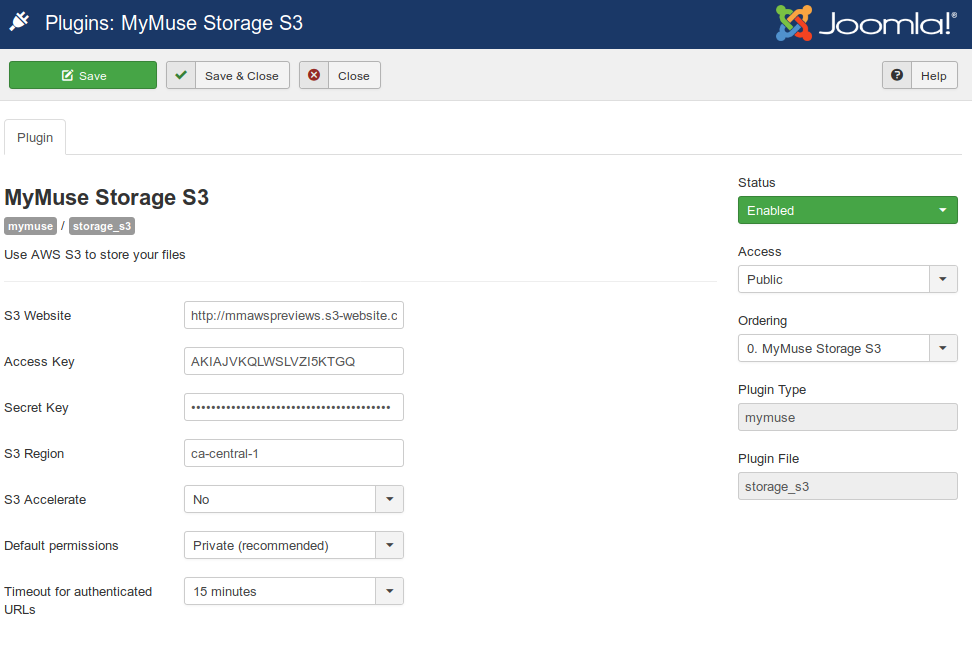Open Help for this plugin
972x662 pixels.
[x=932, y=74]
